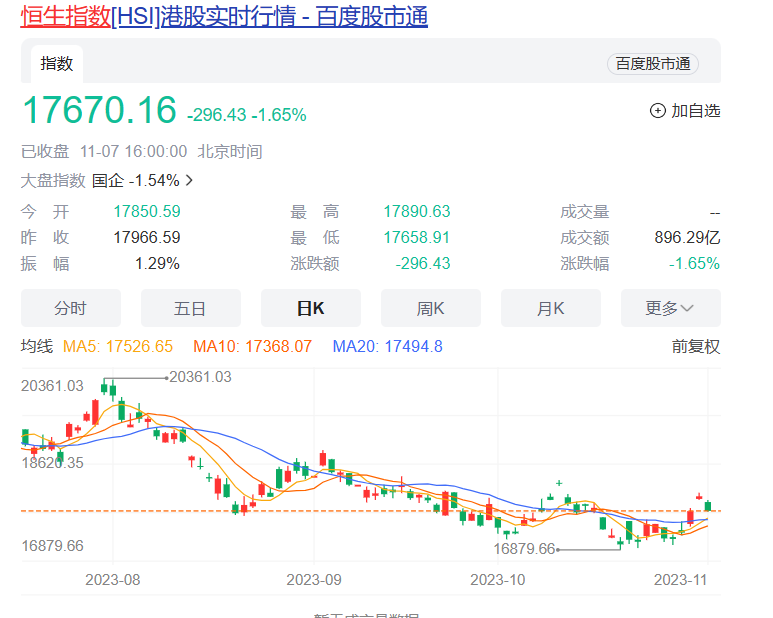The image size is (773, 618).
Task: Open the 前复权 adjustment selector
Action: click(x=696, y=346)
